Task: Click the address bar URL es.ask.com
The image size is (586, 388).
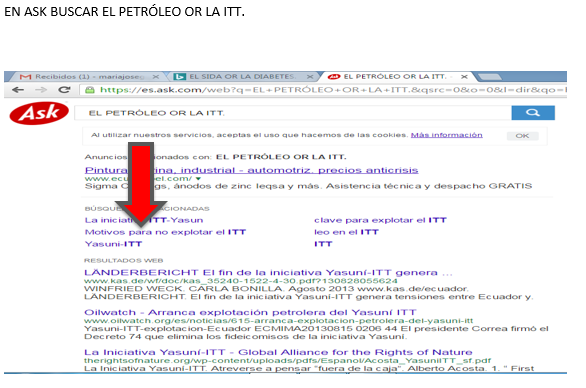Action: click(333, 90)
